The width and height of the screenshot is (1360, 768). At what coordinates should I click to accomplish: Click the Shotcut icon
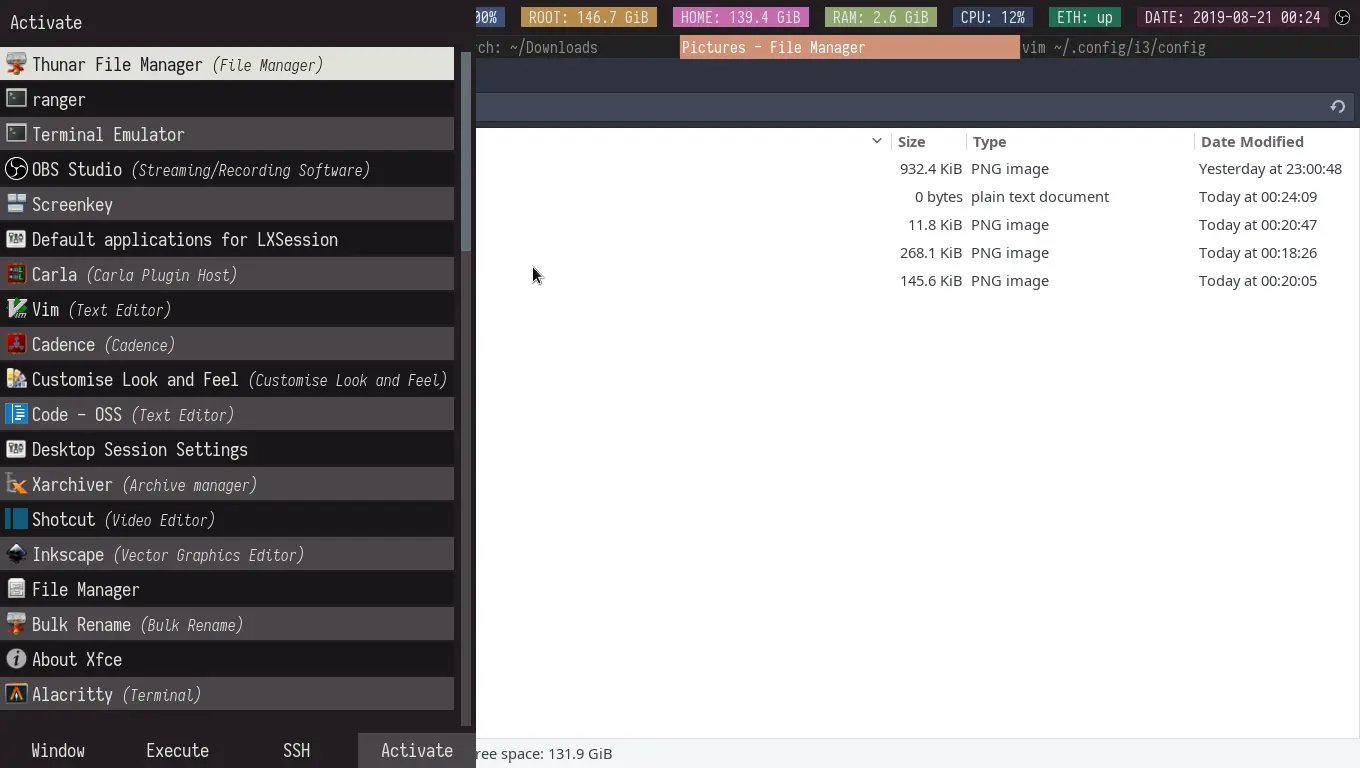click(16, 519)
